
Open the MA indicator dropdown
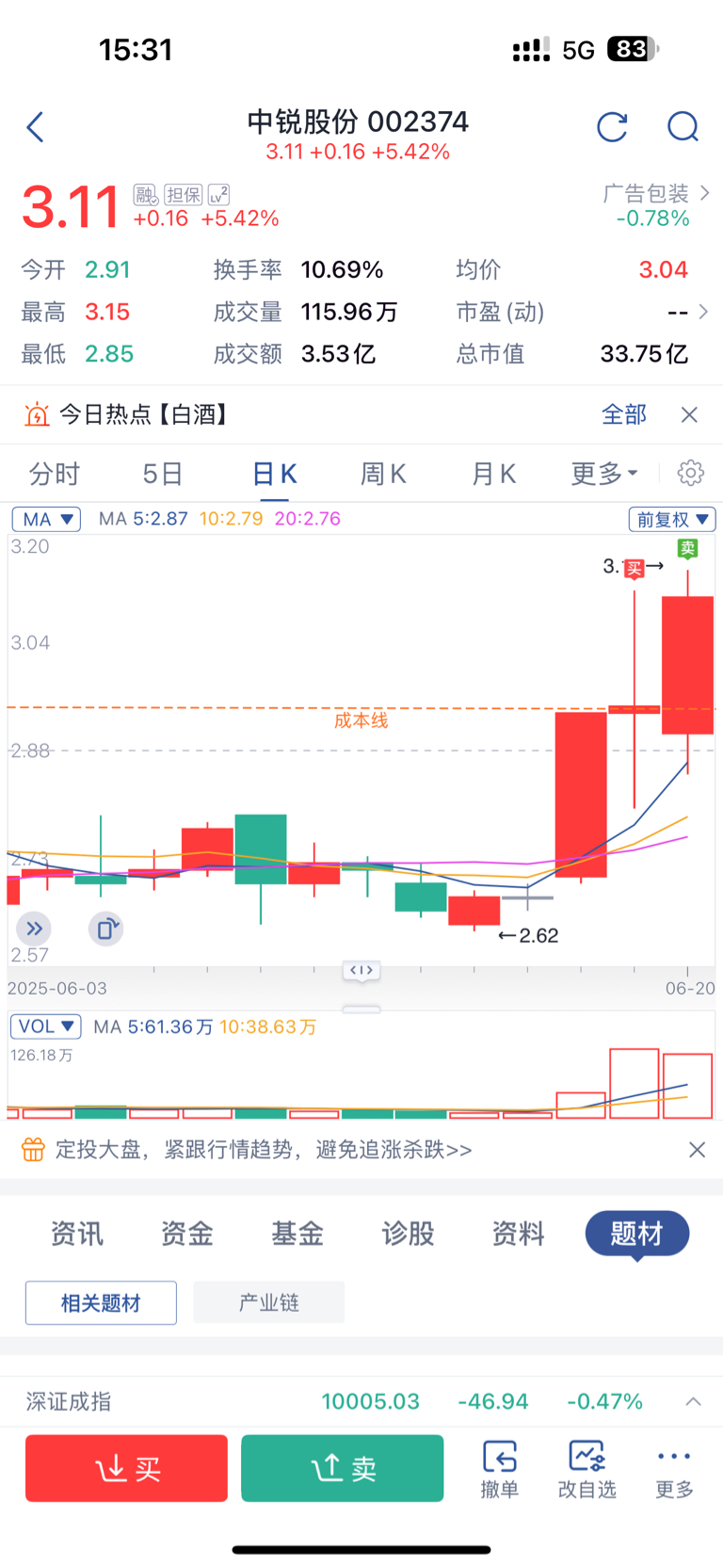(x=46, y=519)
